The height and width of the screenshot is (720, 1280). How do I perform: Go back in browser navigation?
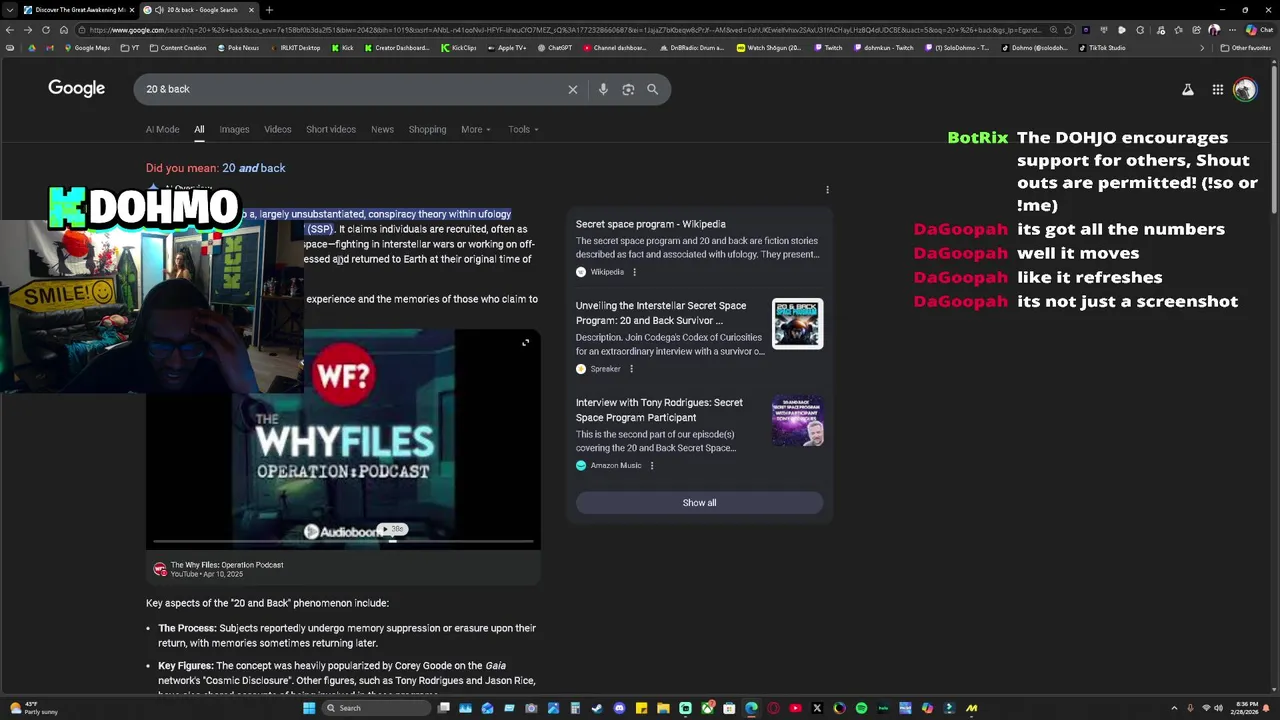(x=10, y=30)
